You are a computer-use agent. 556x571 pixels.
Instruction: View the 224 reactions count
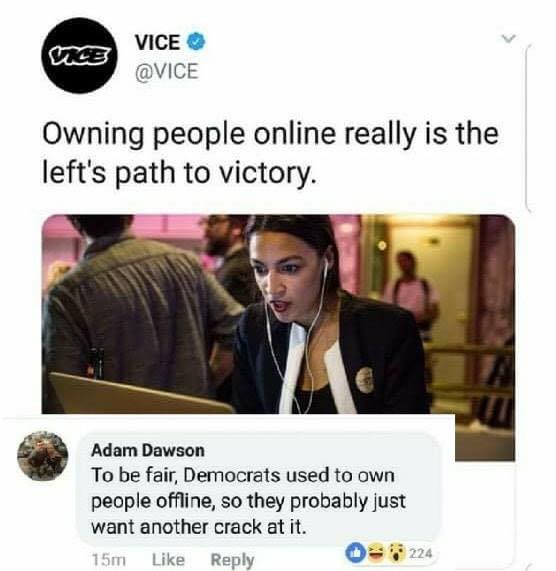[x=421, y=553]
